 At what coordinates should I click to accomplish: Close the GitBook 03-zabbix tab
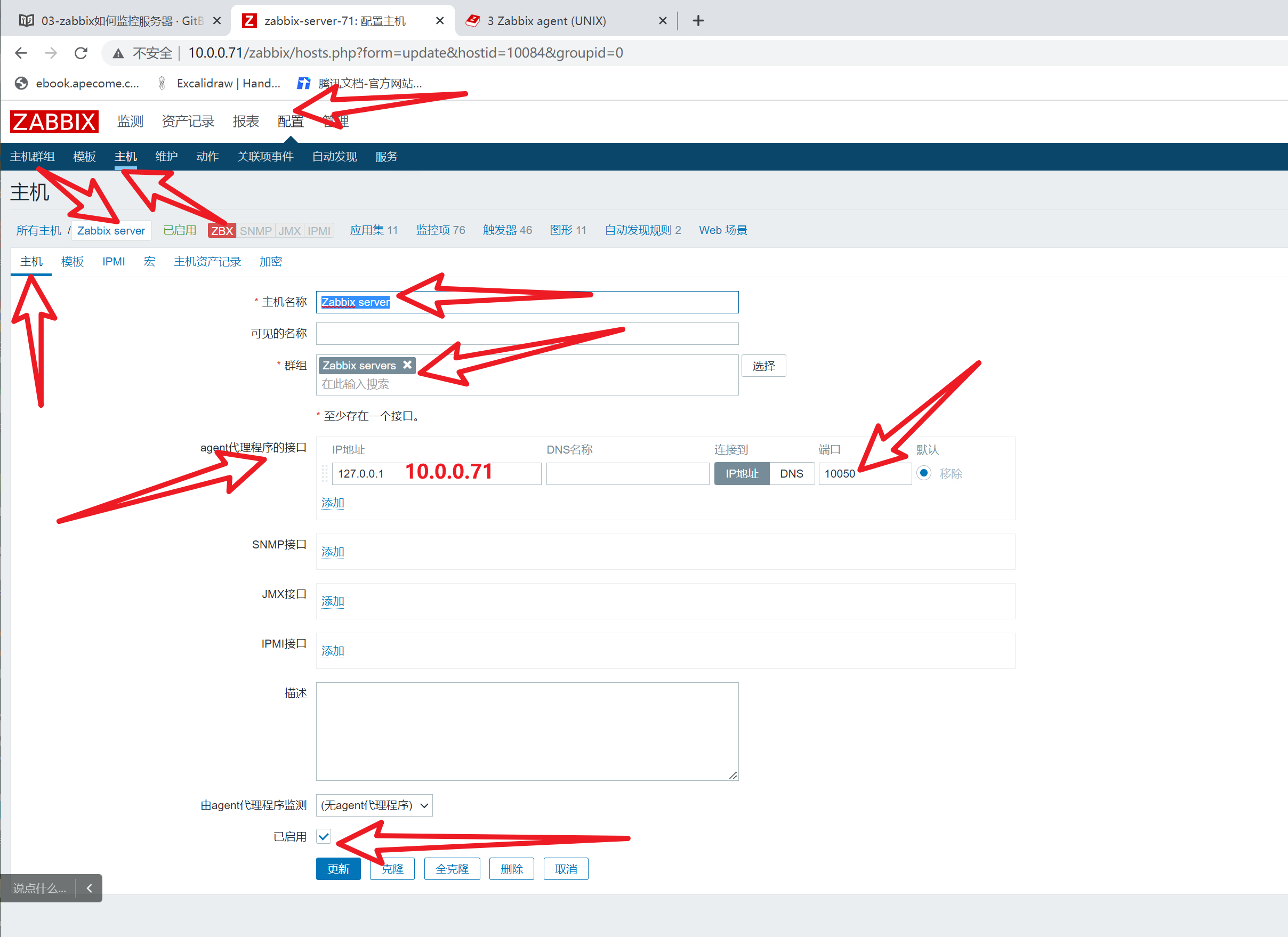pos(216,21)
